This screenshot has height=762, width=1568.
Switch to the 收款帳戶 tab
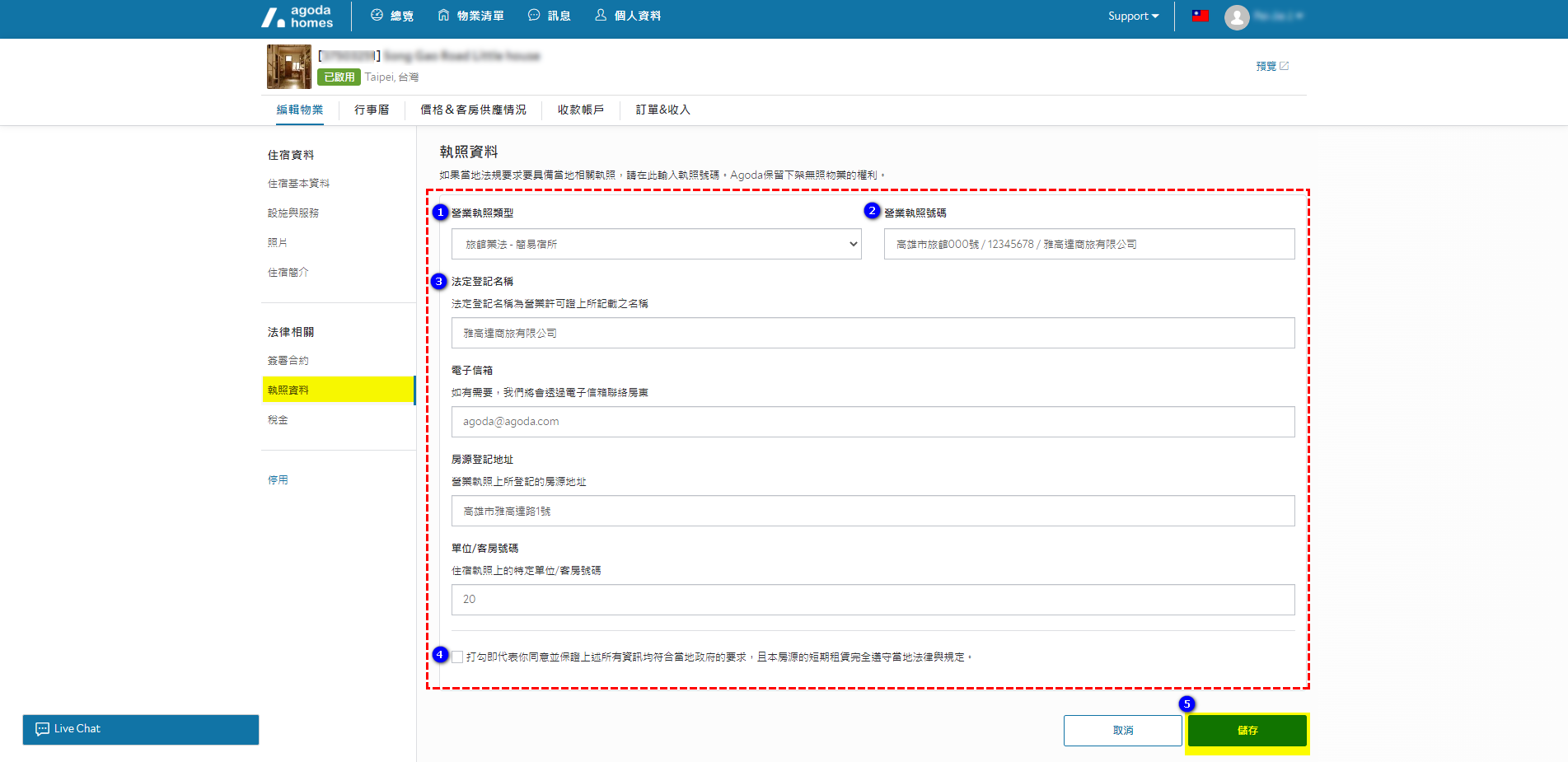pos(581,110)
